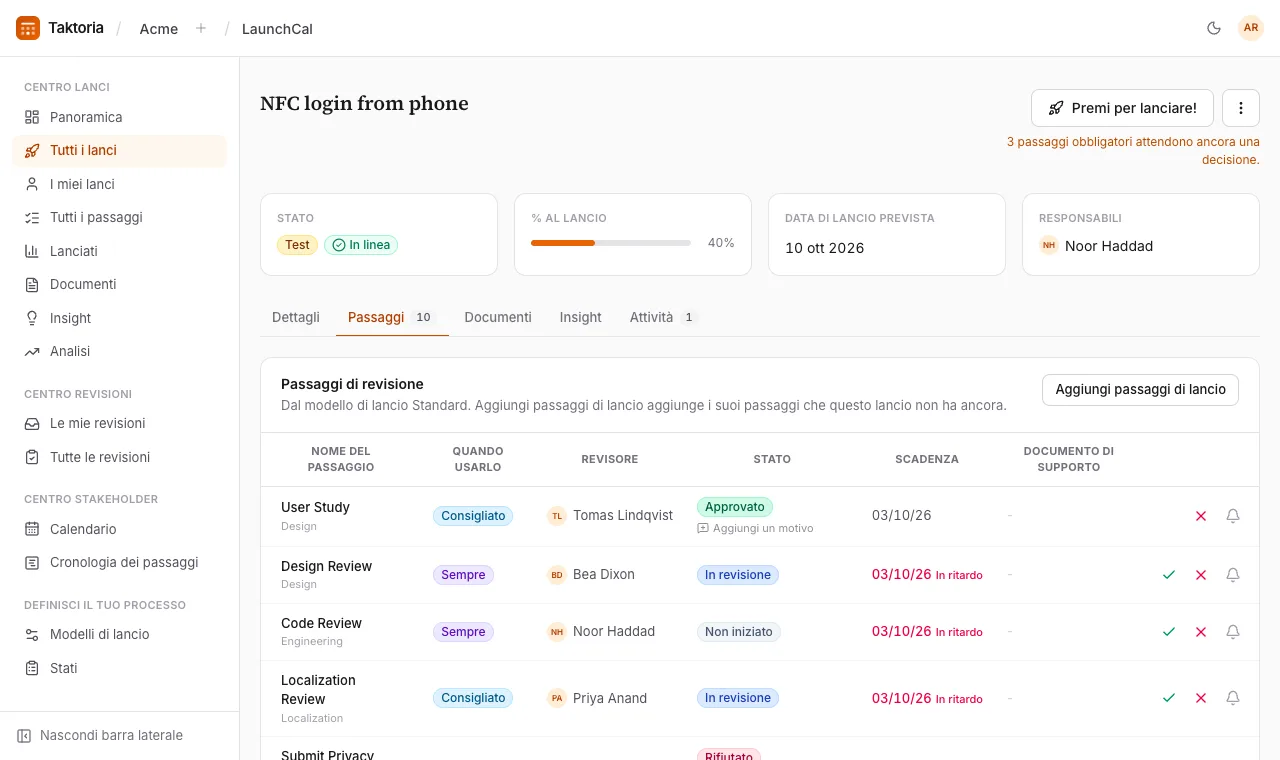Click the Premi per lanciare! button

point(1122,108)
